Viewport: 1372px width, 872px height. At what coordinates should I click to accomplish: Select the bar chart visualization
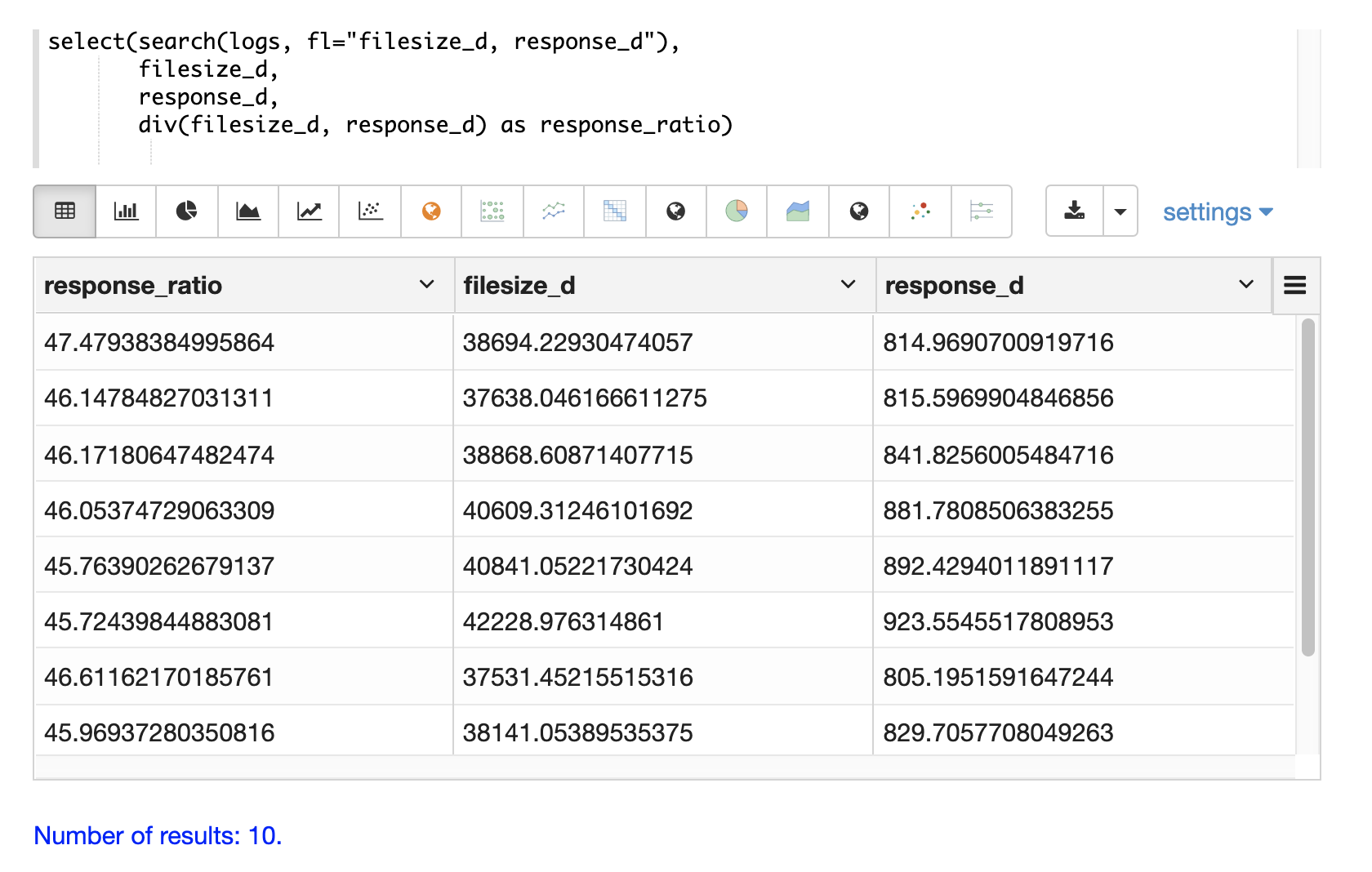126,211
